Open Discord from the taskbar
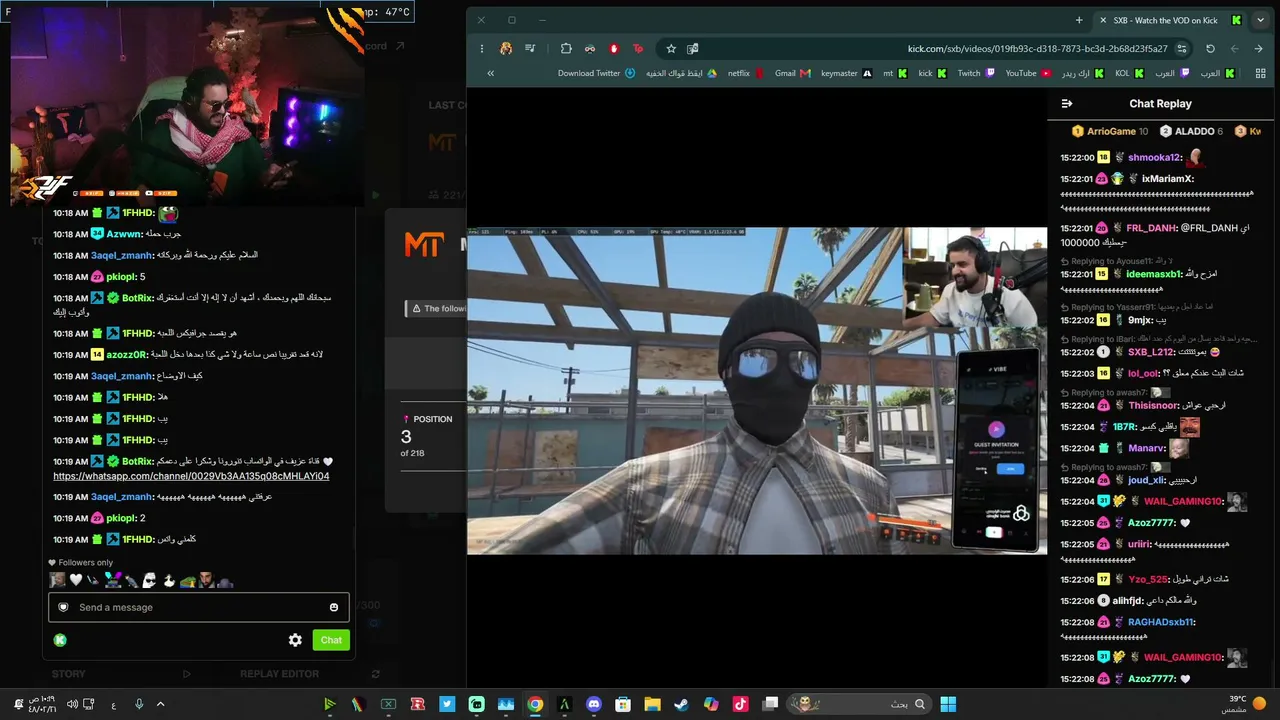 point(594,704)
